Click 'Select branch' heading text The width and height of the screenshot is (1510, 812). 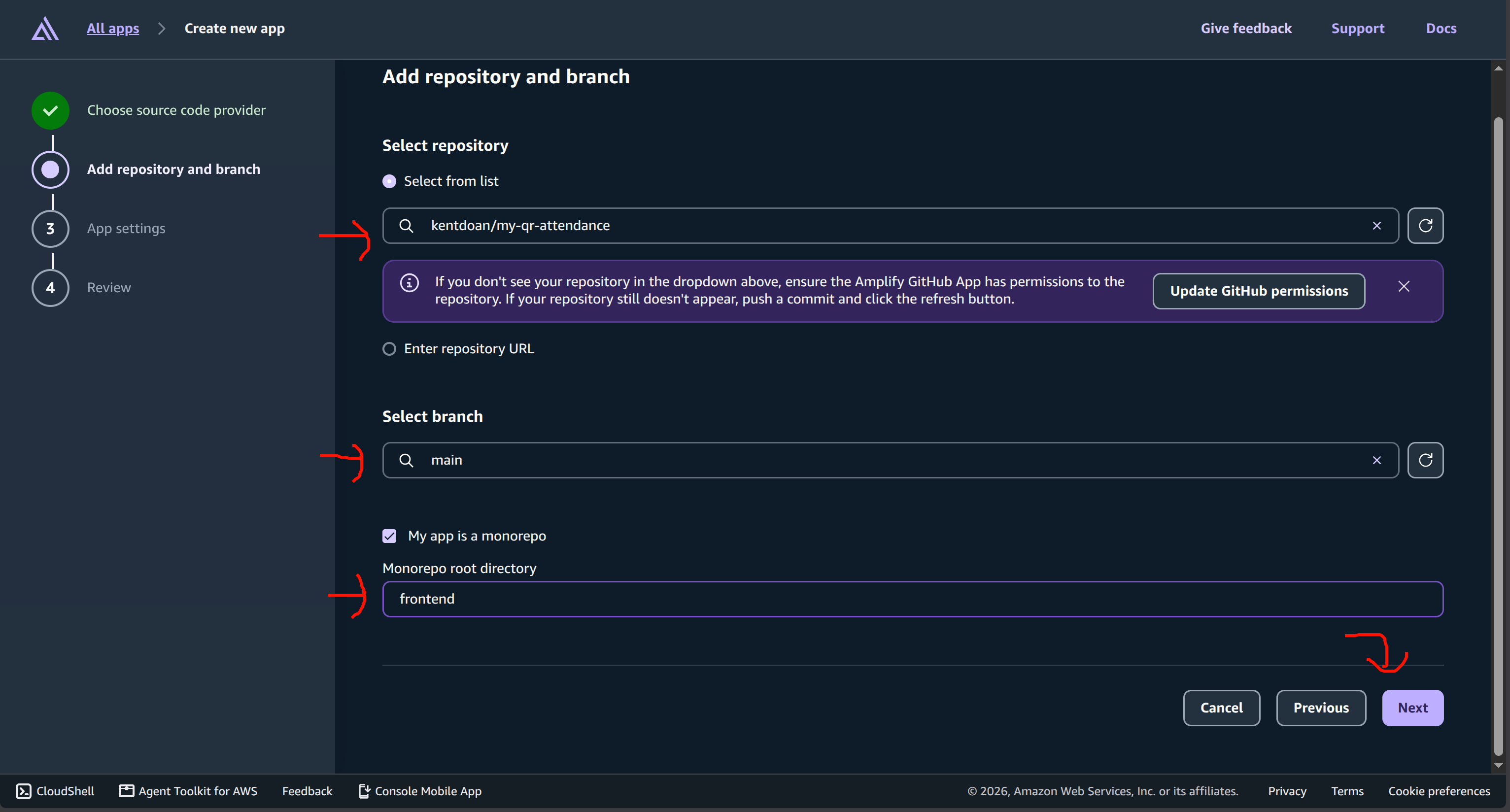(433, 416)
